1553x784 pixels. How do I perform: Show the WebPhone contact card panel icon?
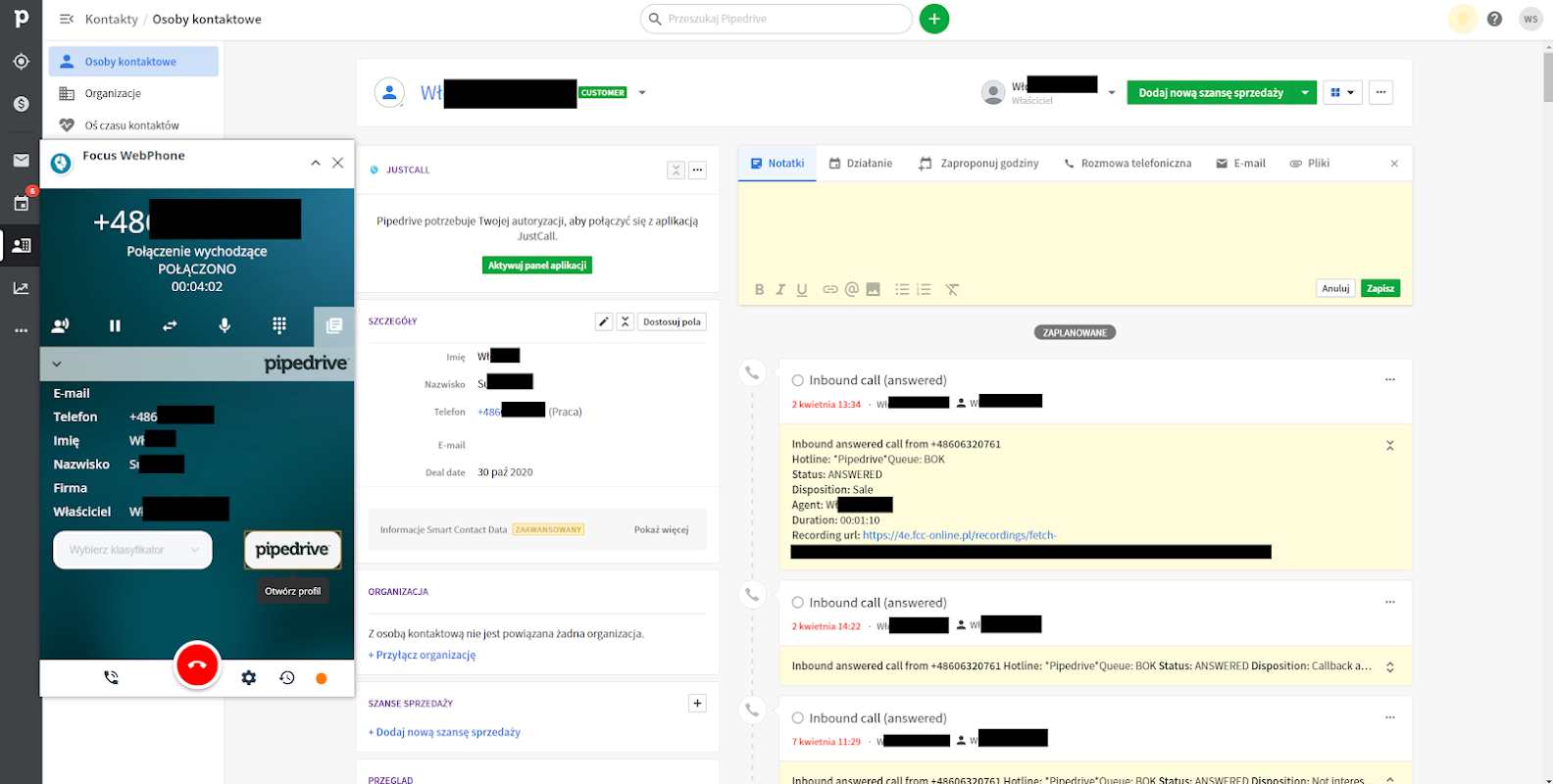coord(334,325)
